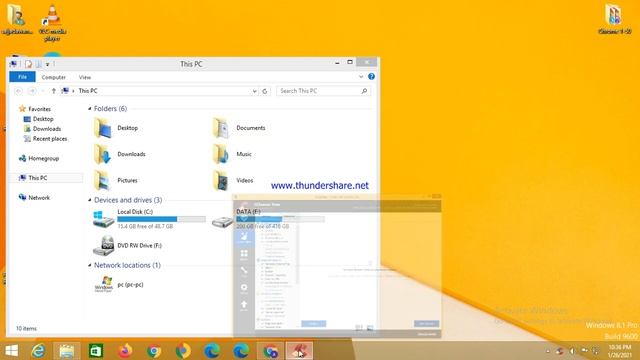Click the Up arrow navigation button
The width and height of the screenshot is (640, 360).
53,91
